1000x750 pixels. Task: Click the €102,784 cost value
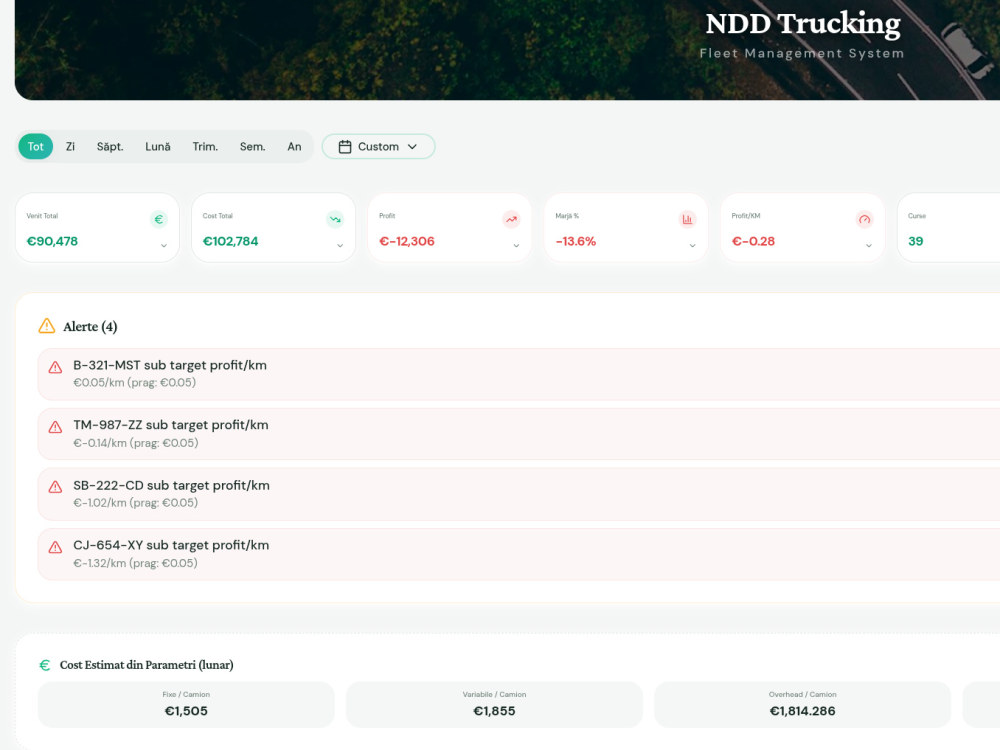(x=230, y=242)
